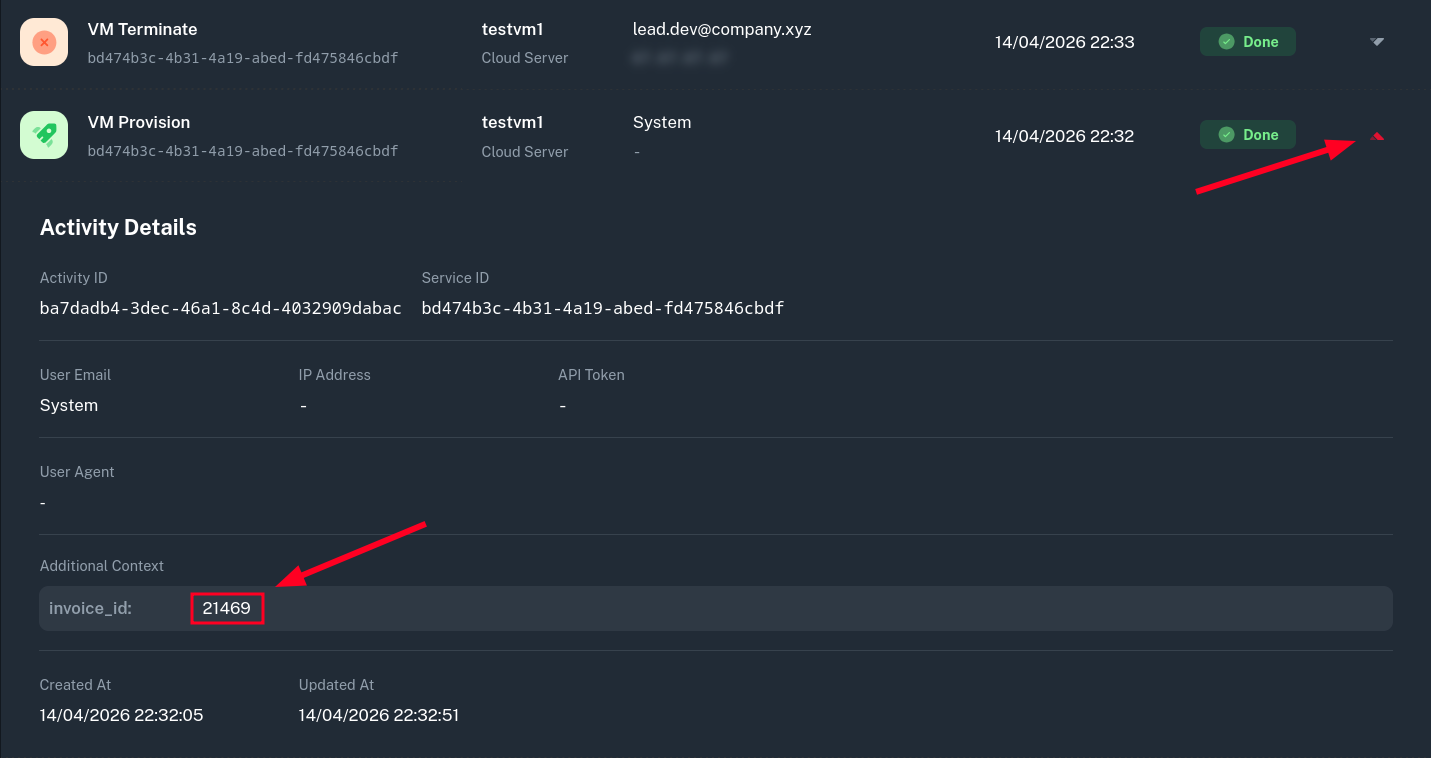This screenshot has height=758, width=1431.
Task: Click the Activity ID value ba7dadb4
Action: pos(220,308)
